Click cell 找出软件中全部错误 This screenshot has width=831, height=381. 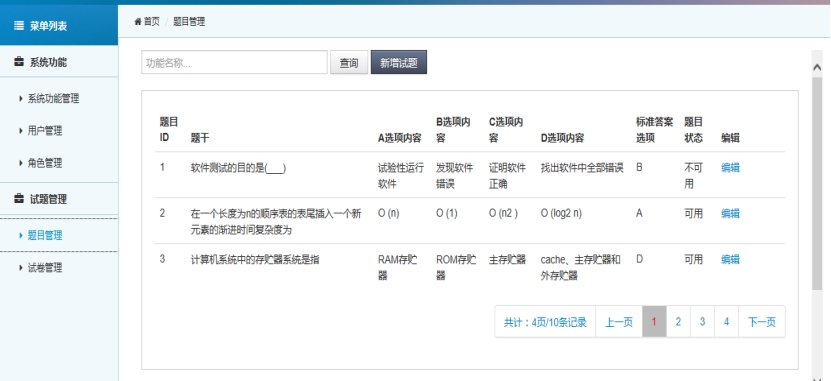(x=582, y=167)
